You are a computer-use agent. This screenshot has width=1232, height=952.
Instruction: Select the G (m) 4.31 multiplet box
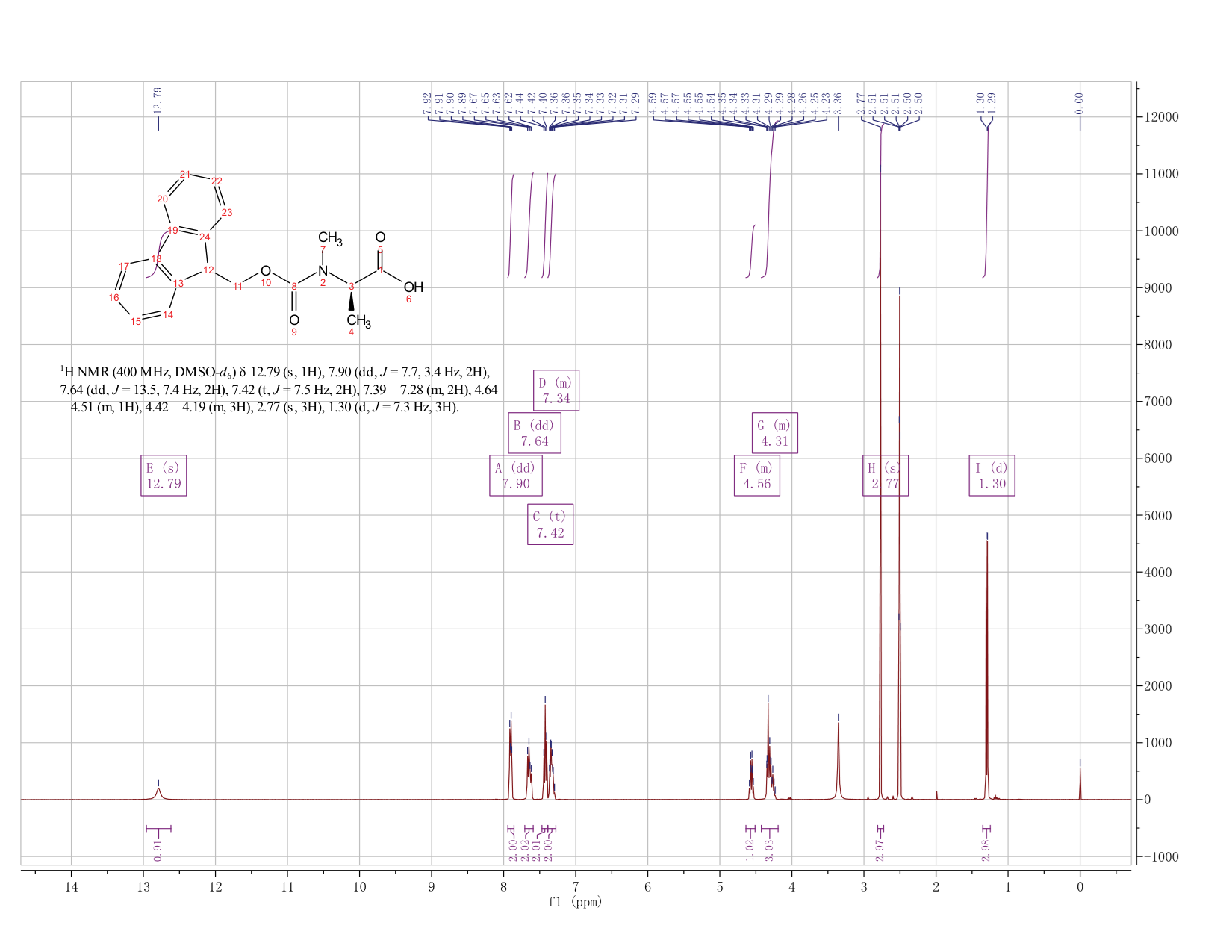point(775,433)
